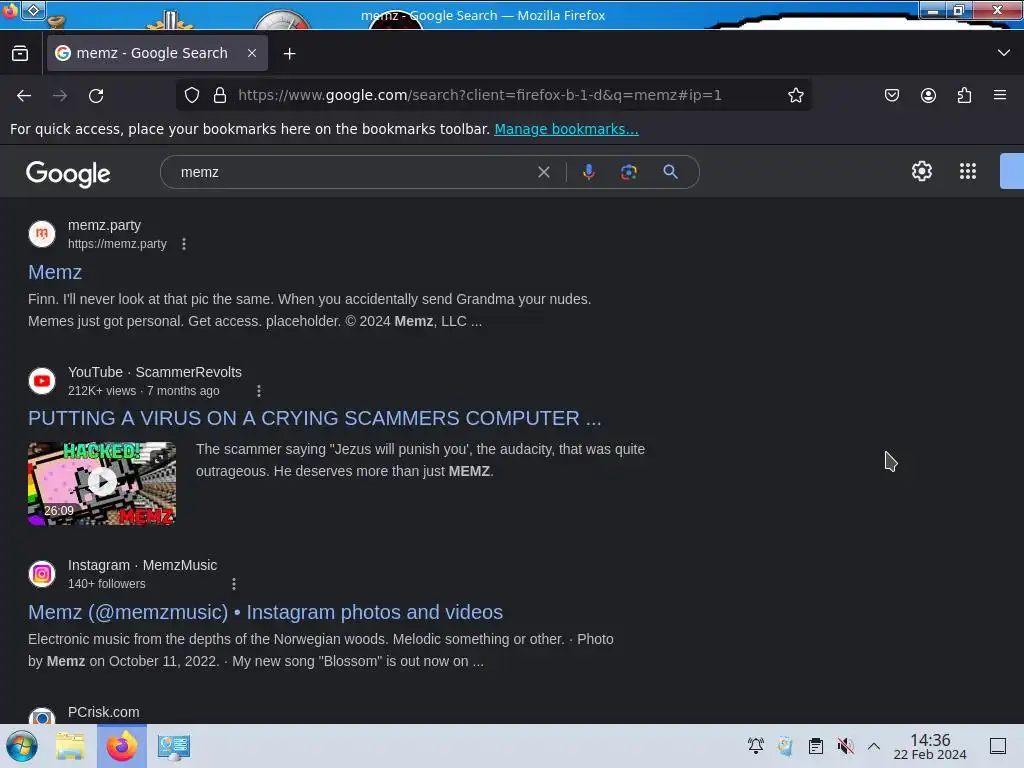The height and width of the screenshot is (768, 1024).
Task: Submit the search with magnifier icon
Action: tap(670, 172)
